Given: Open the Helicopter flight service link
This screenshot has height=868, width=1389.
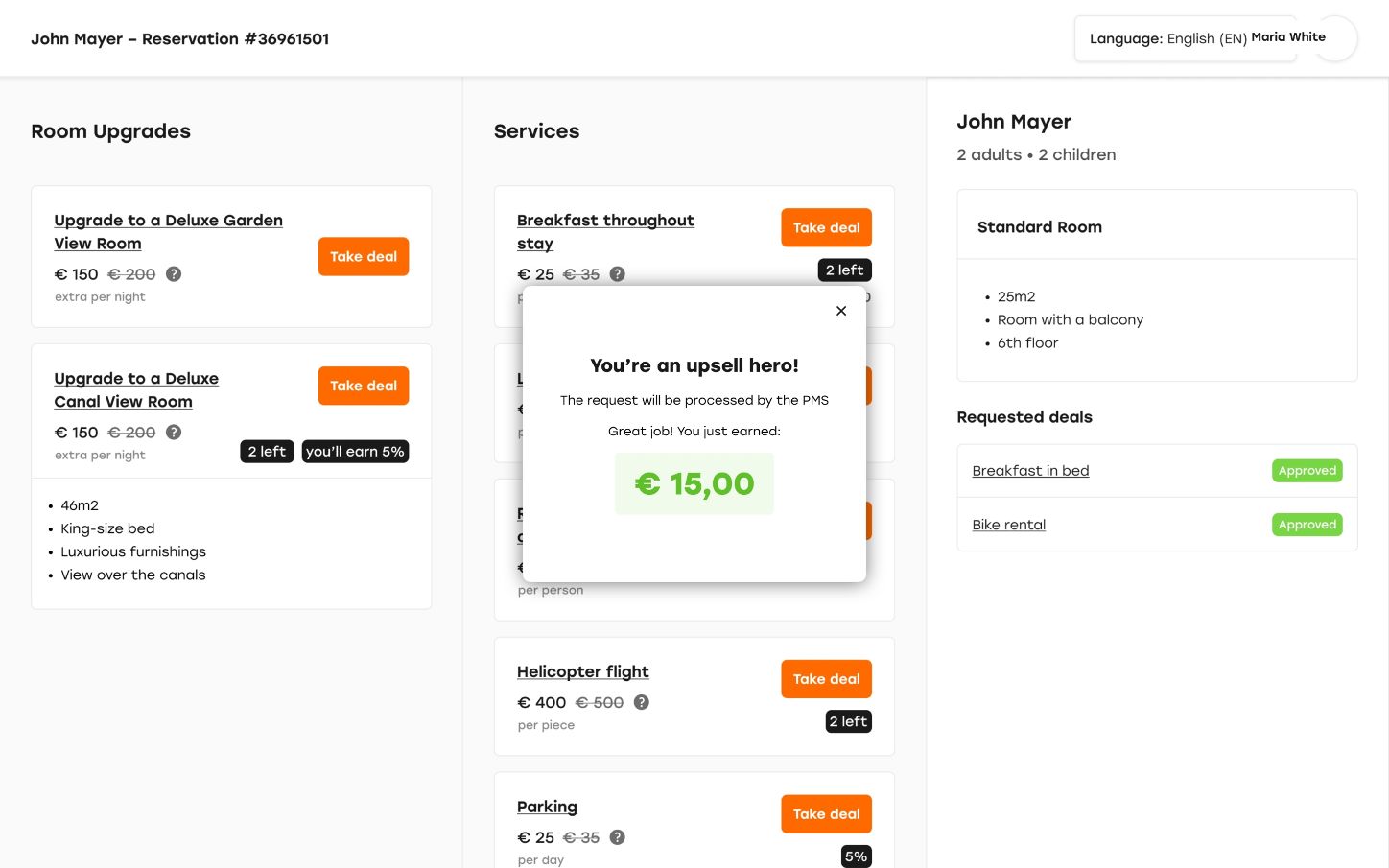Looking at the screenshot, I should click(x=582, y=672).
